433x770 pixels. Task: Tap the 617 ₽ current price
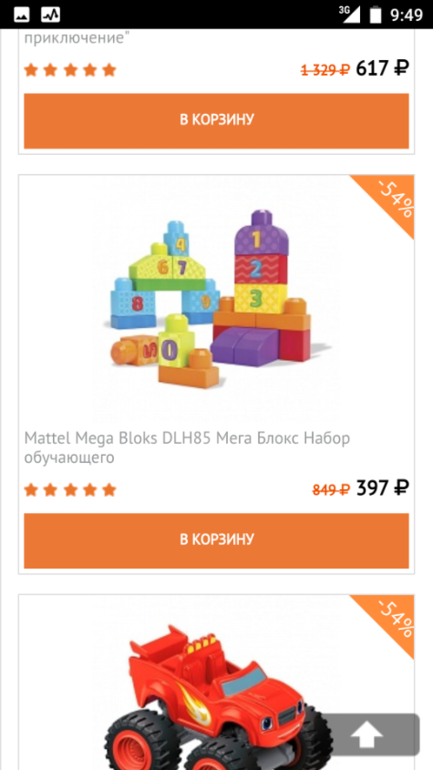382,68
